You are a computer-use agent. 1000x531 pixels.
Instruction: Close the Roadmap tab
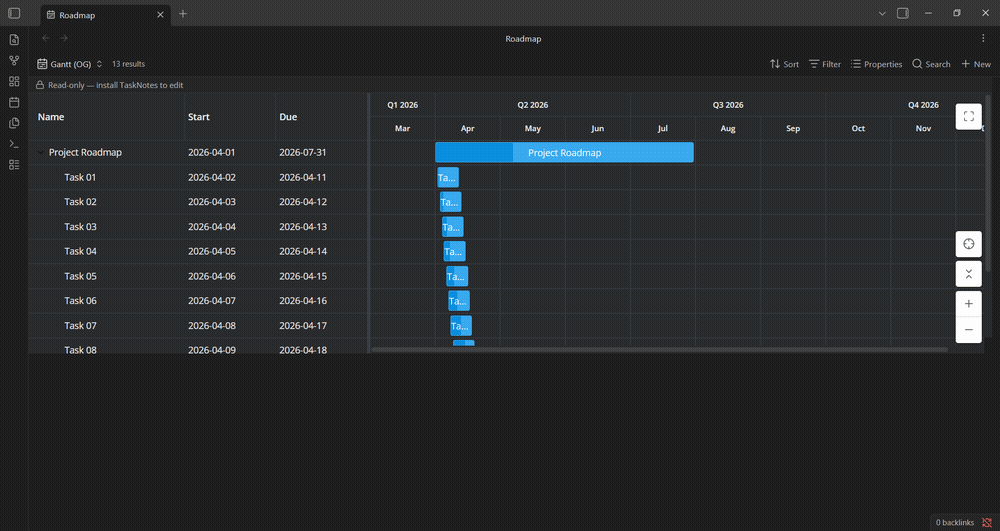160,15
